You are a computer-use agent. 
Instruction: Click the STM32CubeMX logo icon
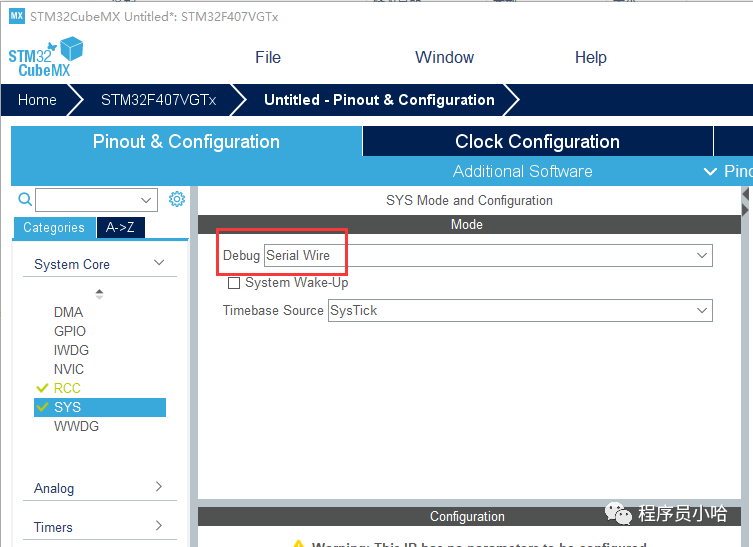click(45, 57)
